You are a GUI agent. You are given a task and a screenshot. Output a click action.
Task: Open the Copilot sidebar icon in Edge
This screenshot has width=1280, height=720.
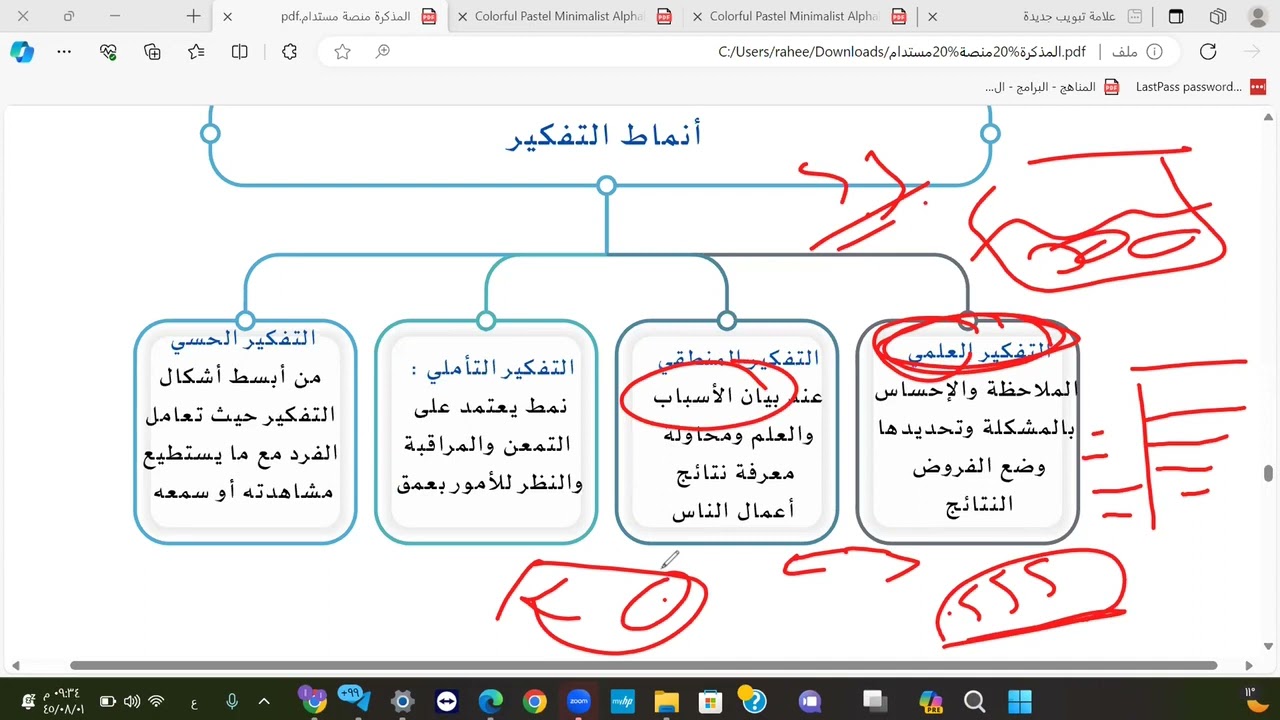(21, 52)
